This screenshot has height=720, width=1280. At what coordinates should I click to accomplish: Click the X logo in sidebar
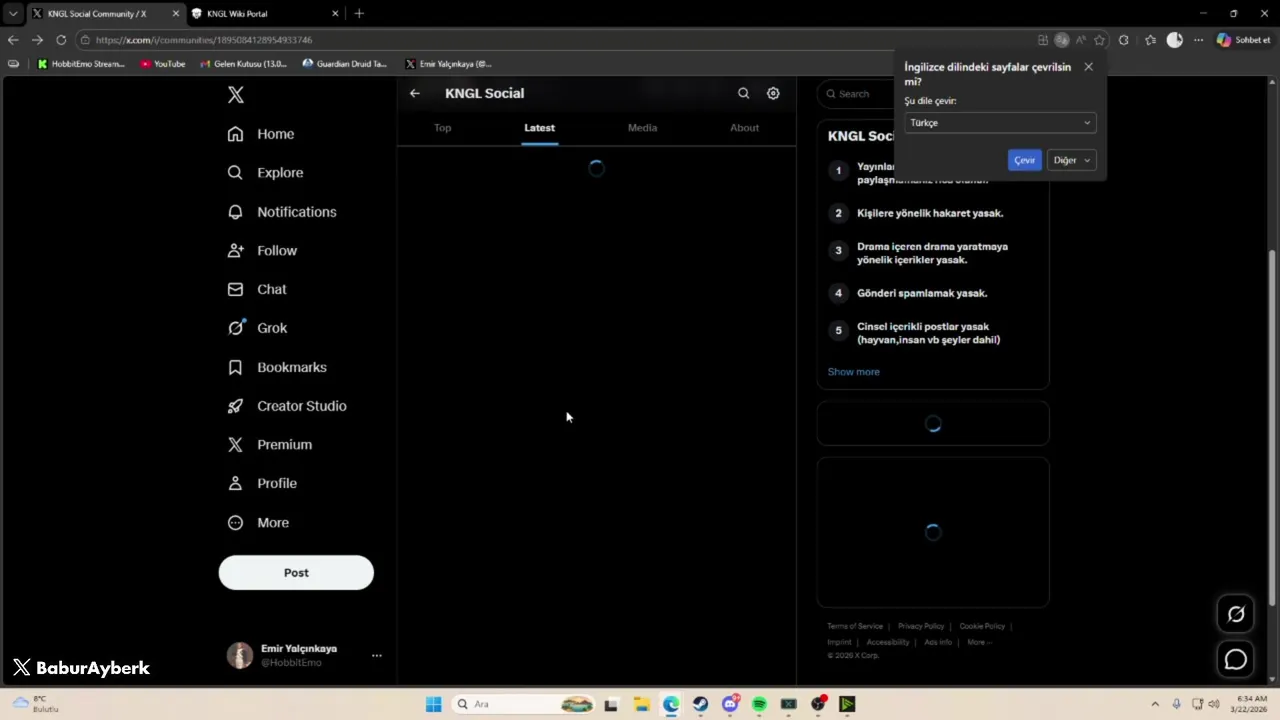236,95
